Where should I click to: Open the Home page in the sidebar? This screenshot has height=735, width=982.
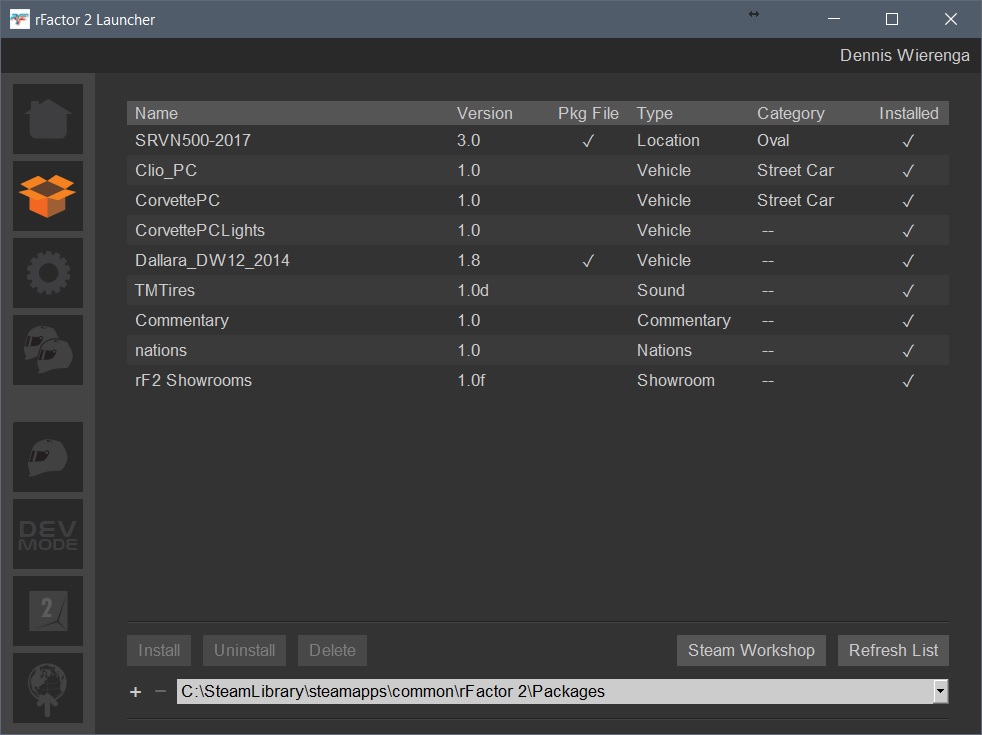[48, 119]
